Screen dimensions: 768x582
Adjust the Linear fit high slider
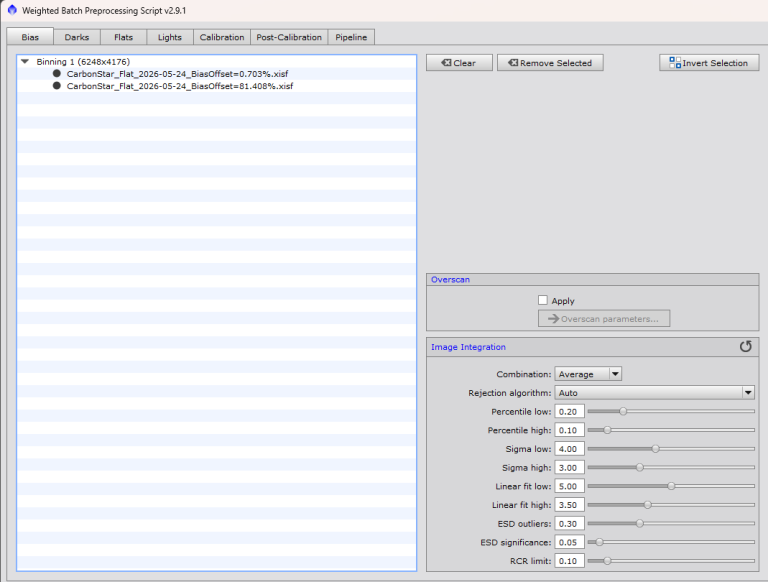[671, 505]
